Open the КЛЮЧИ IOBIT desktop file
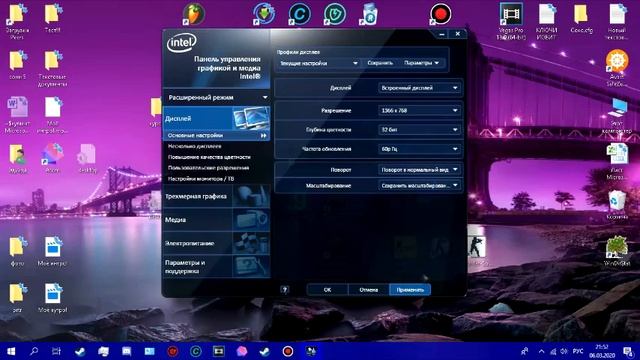Screen dimensions: 640x360 pyautogui.click(x=547, y=21)
